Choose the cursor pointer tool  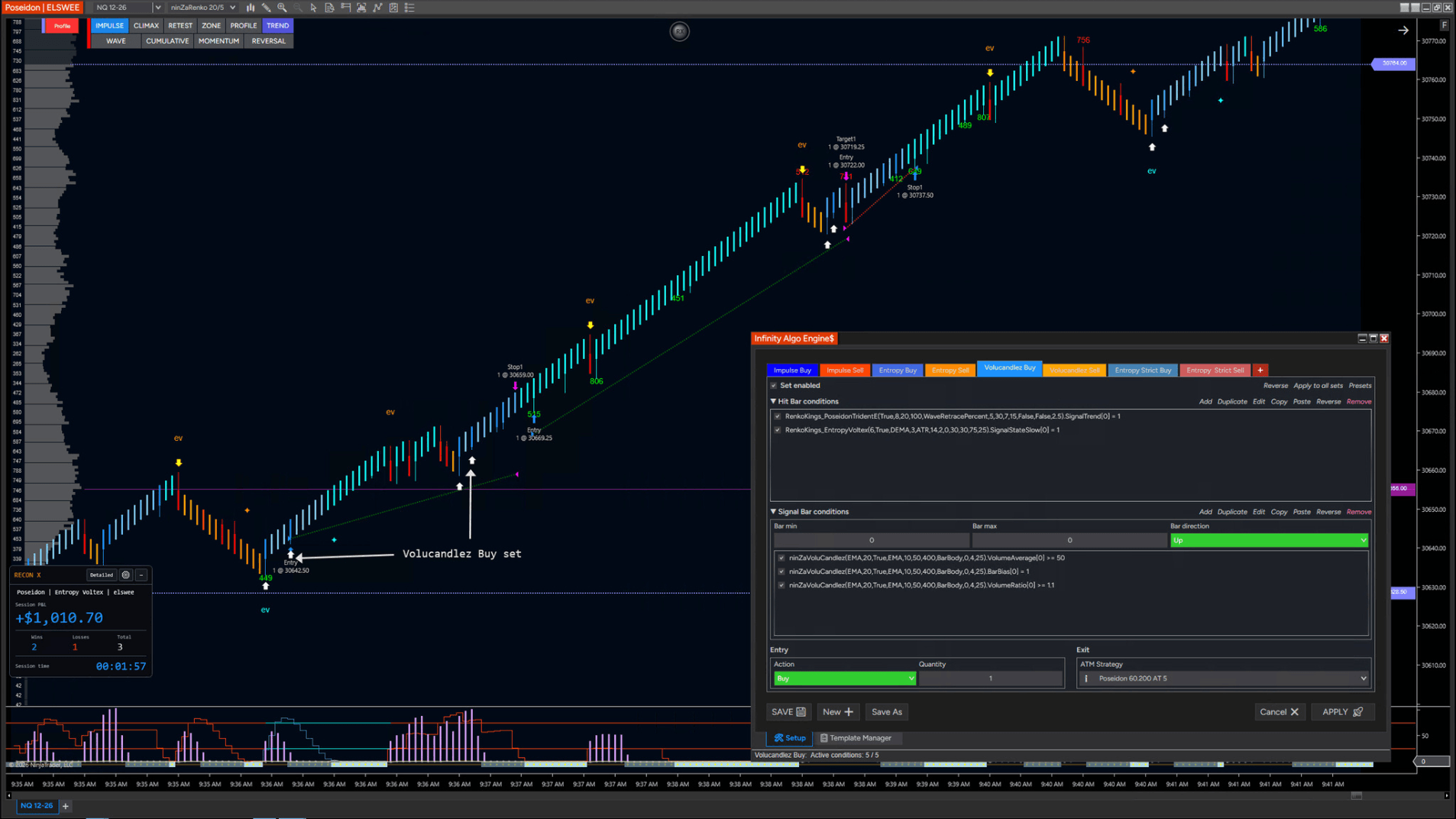(314, 8)
